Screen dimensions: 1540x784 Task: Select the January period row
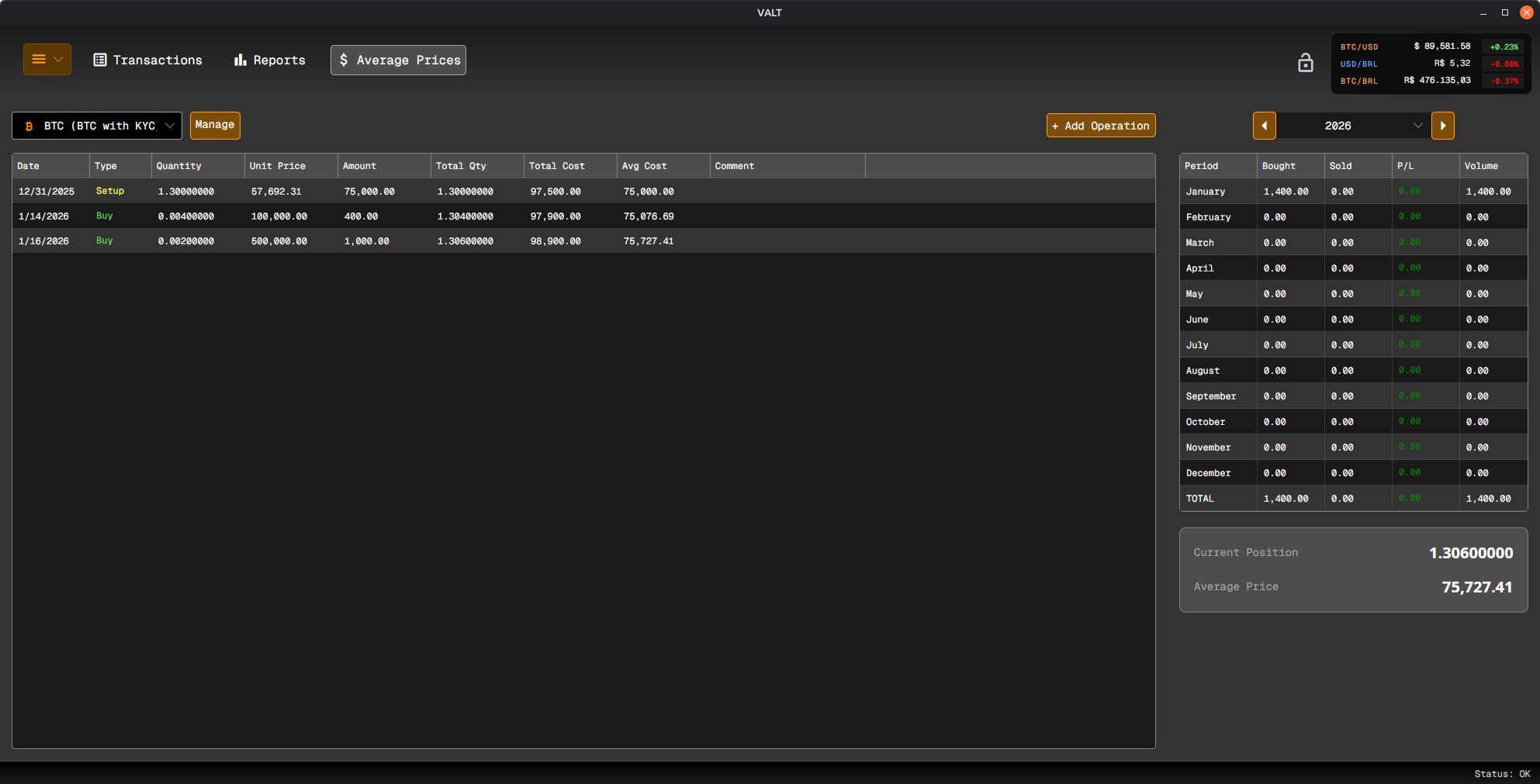(x=1353, y=192)
